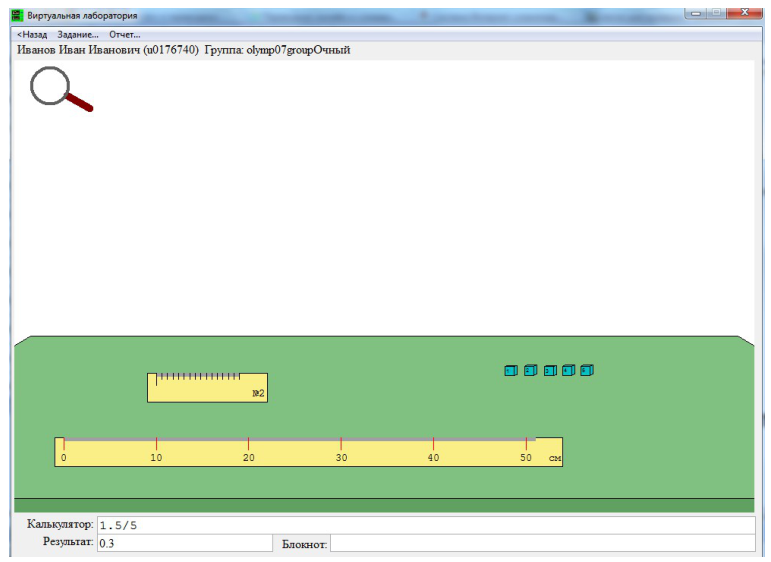771x562 pixels.
Task: Minimize the Виртуальная лаборатория window
Action: [x=696, y=13]
